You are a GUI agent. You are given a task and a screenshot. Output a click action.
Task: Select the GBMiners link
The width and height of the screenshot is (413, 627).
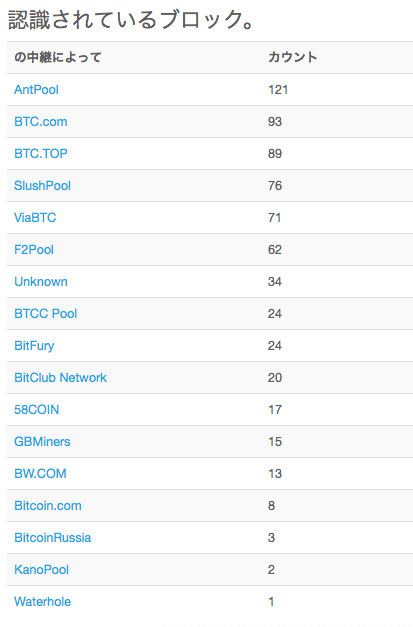(x=42, y=441)
